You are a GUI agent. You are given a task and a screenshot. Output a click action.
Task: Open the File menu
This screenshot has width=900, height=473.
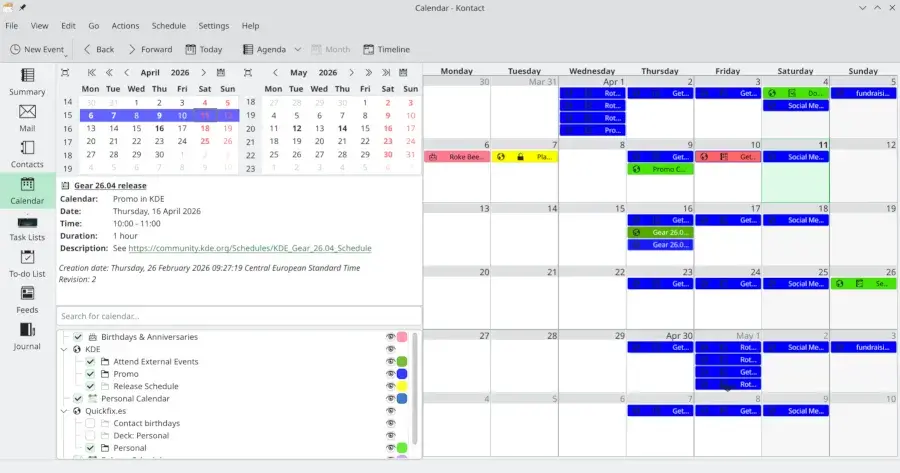click(x=11, y=26)
